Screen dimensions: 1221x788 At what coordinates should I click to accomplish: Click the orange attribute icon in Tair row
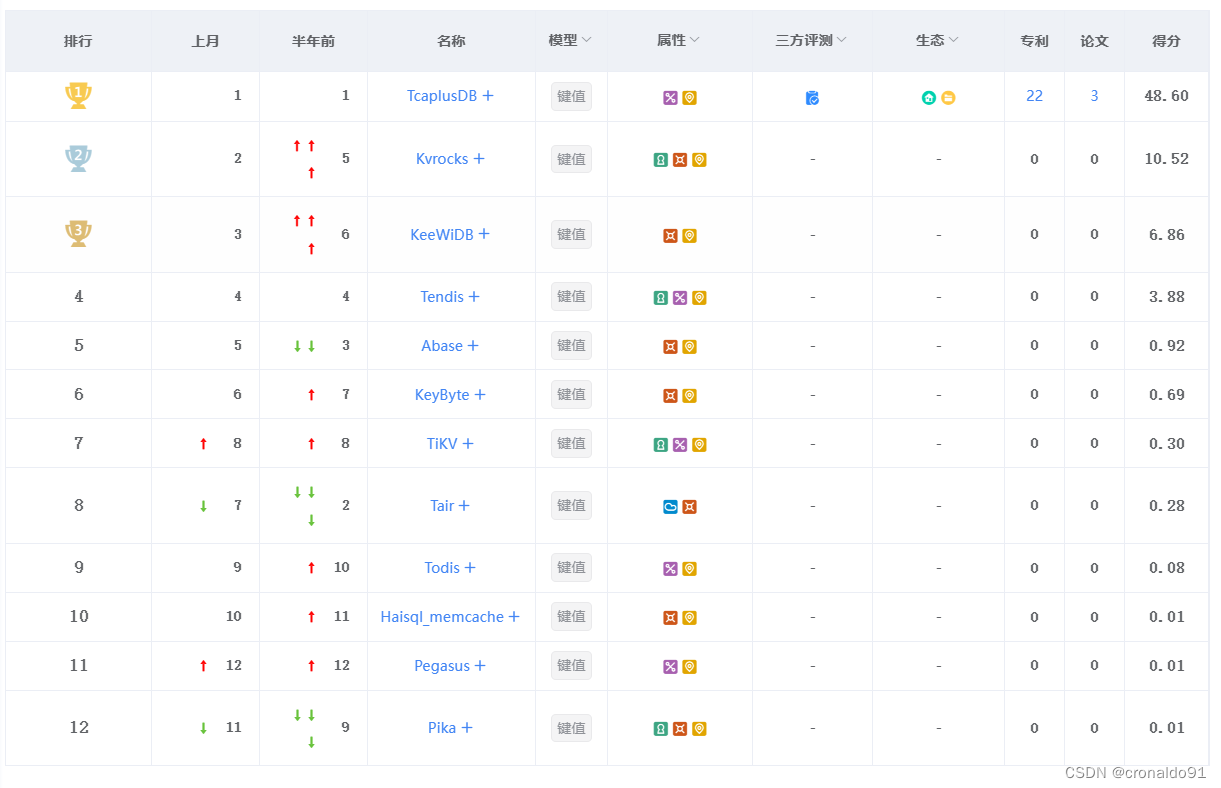click(690, 507)
